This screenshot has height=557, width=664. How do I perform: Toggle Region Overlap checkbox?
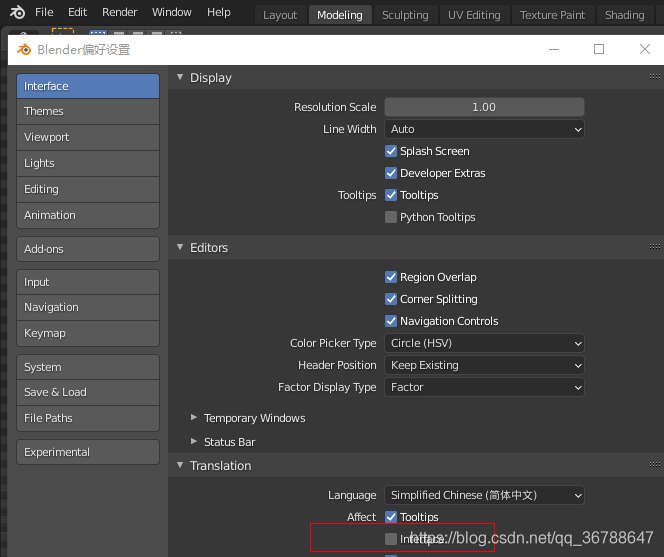(x=391, y=277)
